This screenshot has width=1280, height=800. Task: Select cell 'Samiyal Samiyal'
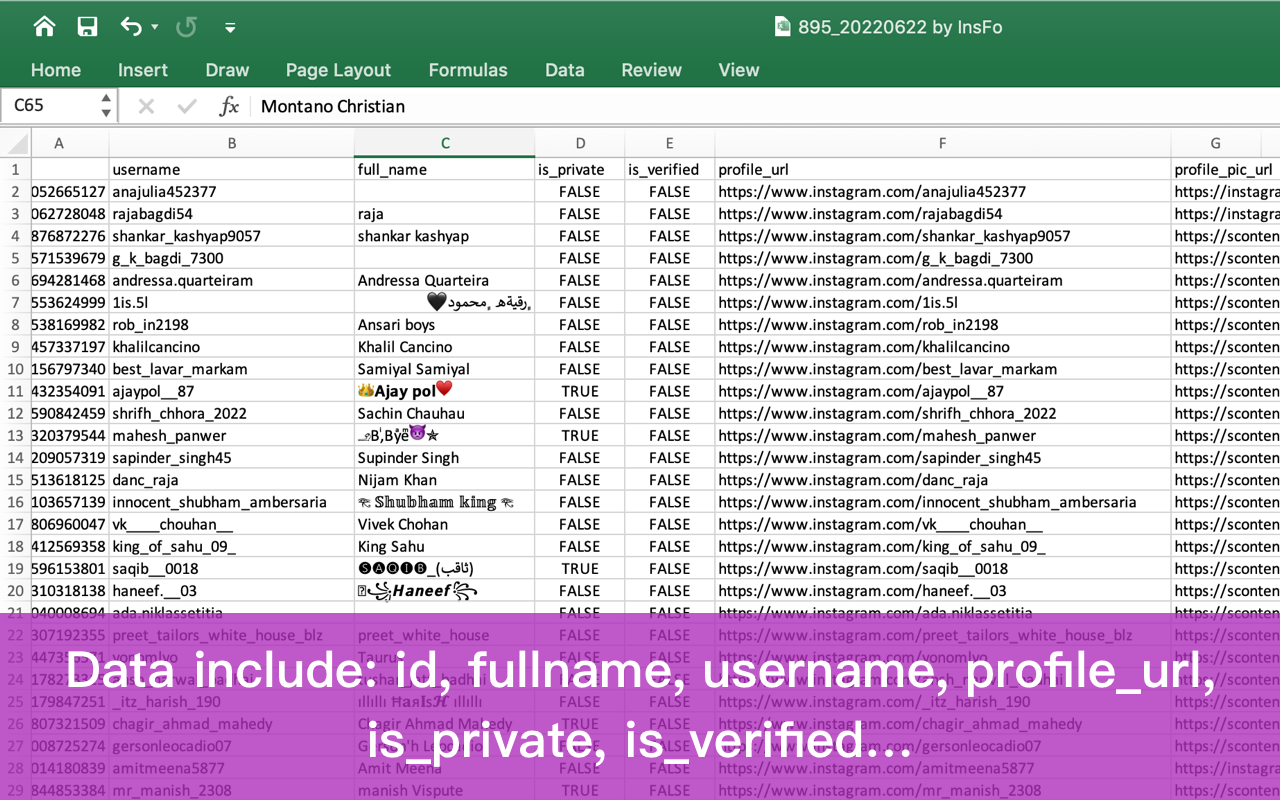(445, 369)
